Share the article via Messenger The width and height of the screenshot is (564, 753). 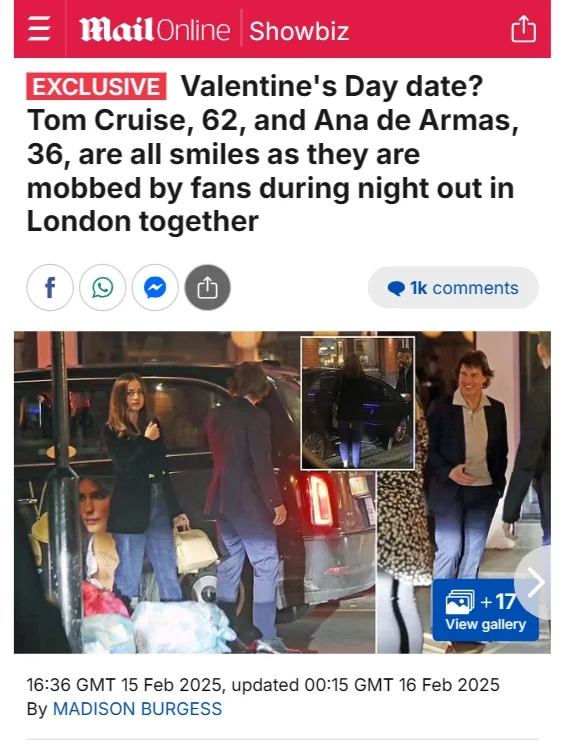pyautogui.click(x=155, y=288)
